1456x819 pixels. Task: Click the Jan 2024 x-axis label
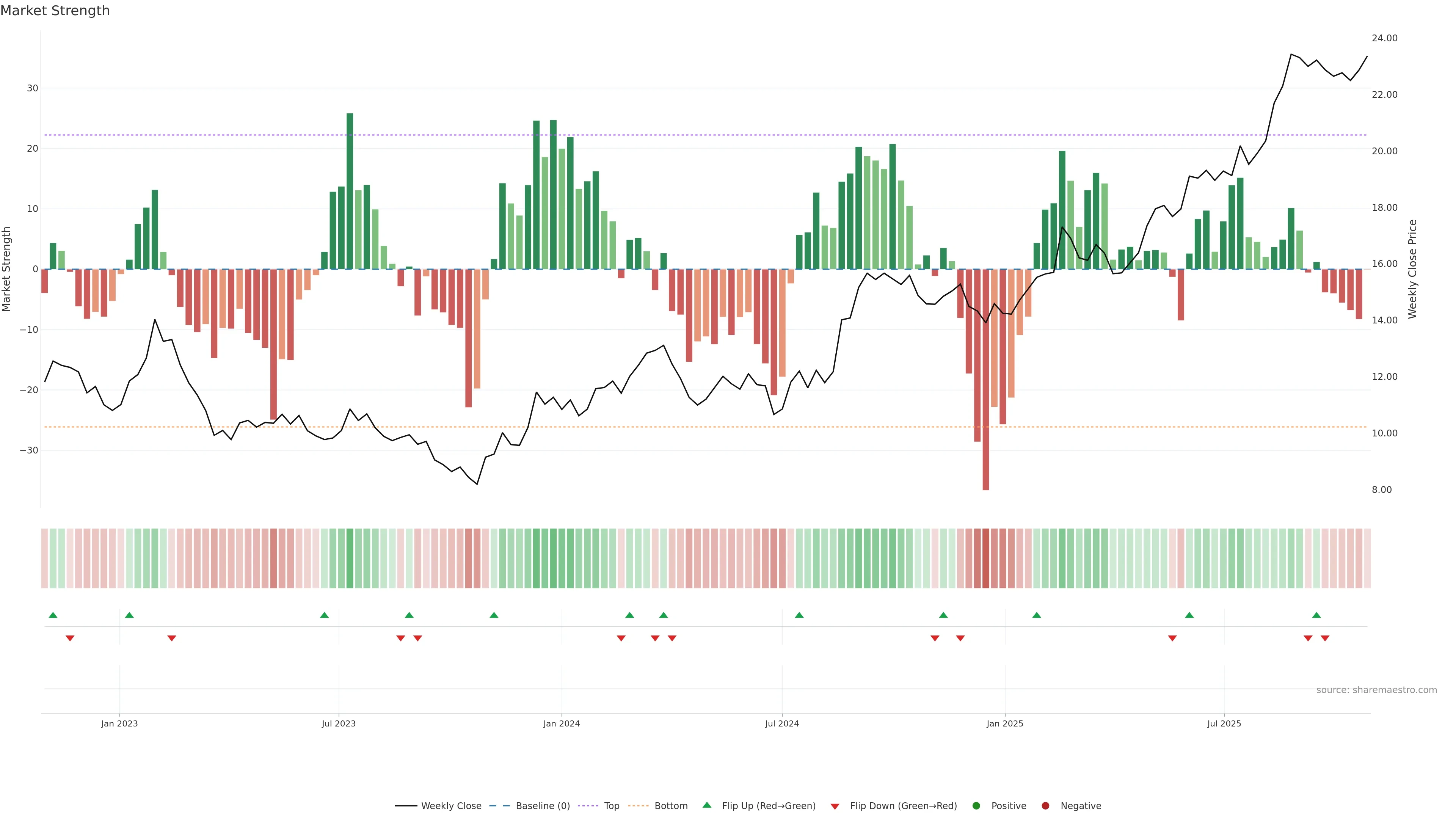[x=561, y=723]
